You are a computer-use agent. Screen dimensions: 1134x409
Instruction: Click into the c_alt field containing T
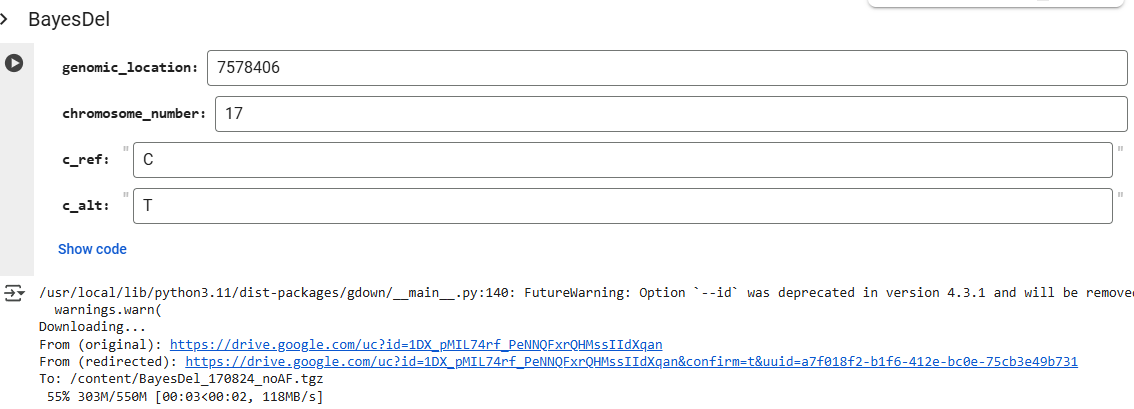[x=623, y=206]
